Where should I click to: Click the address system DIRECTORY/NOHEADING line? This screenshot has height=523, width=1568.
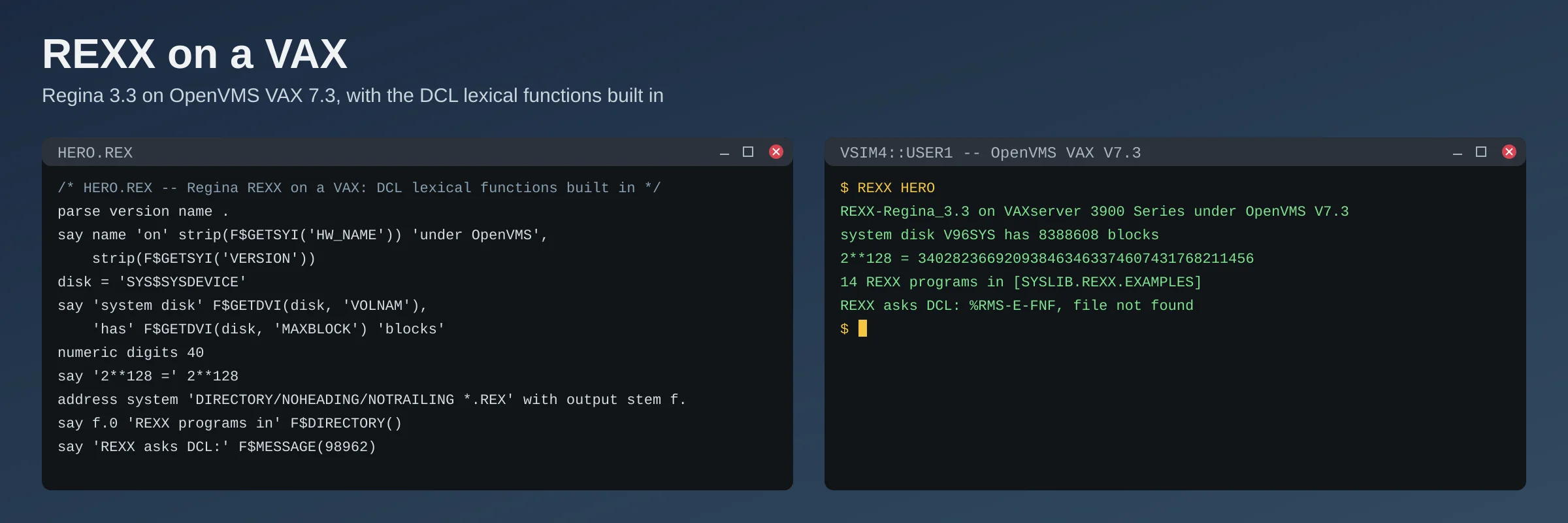(x=372, y=399)
